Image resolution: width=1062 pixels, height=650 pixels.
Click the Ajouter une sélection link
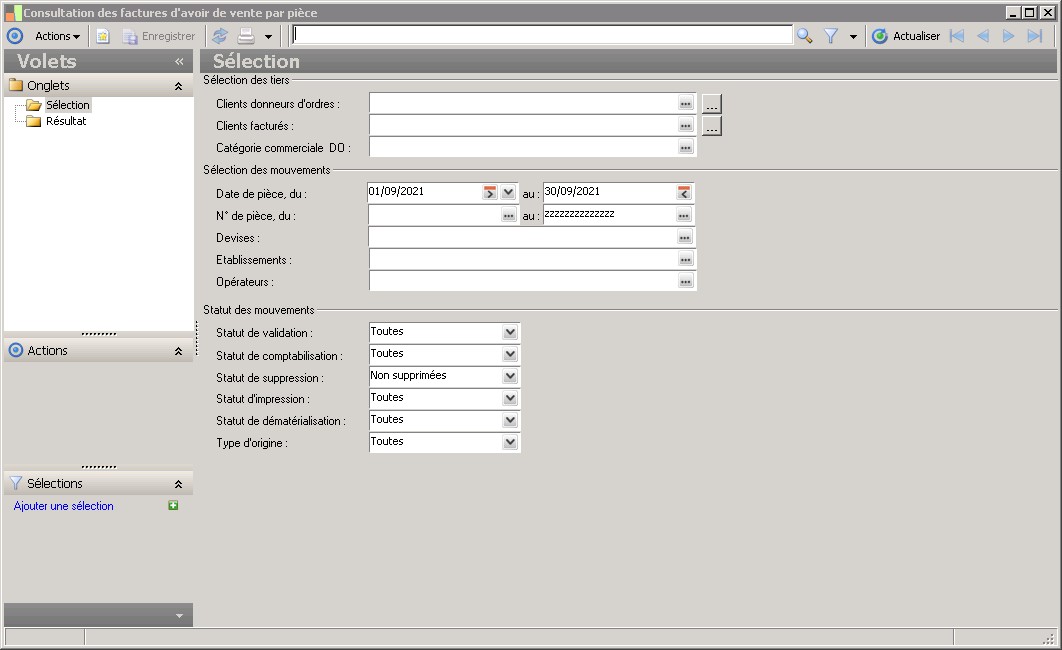tap(64, 506)
